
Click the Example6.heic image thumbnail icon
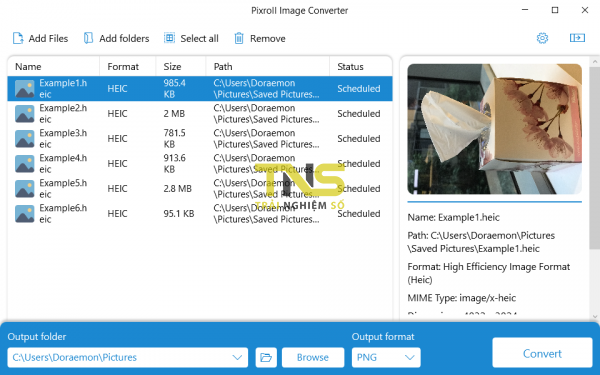pos(25,214)
